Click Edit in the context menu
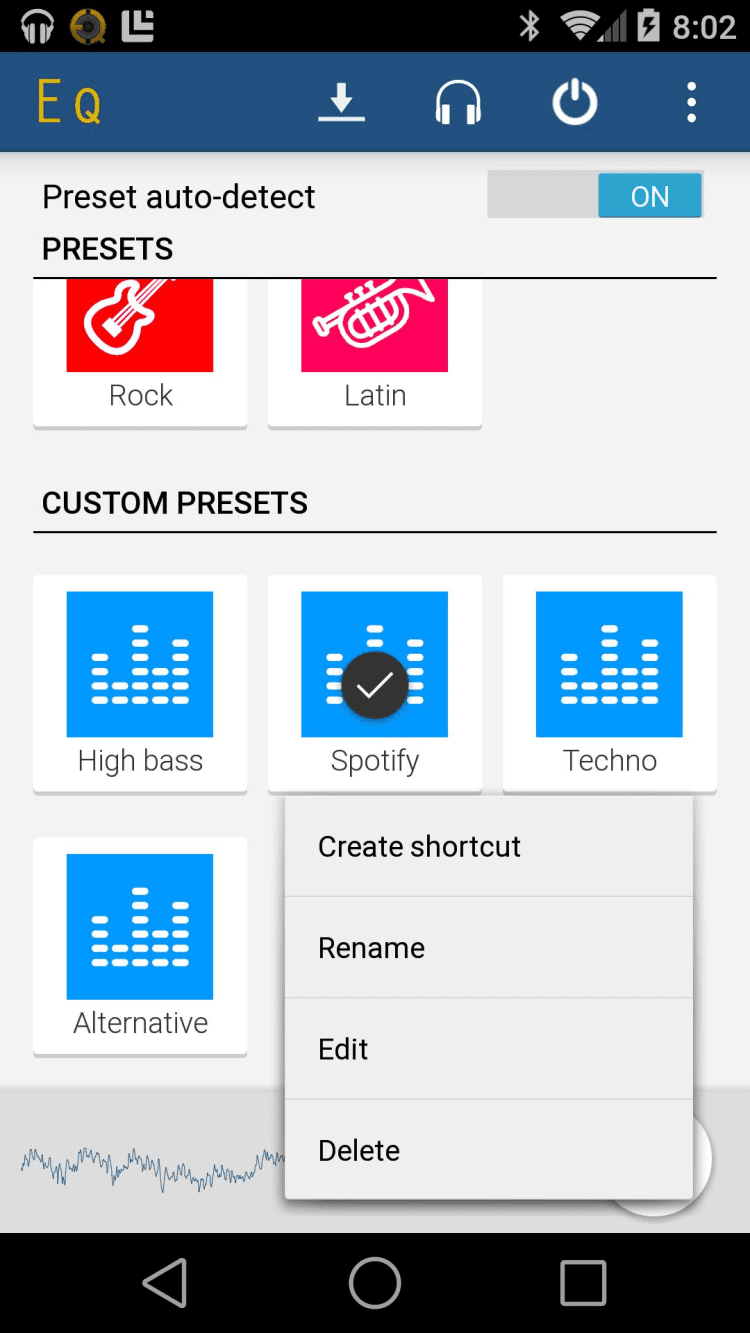The width and height of the screenshot is (750, 1333). (489, 1049)
